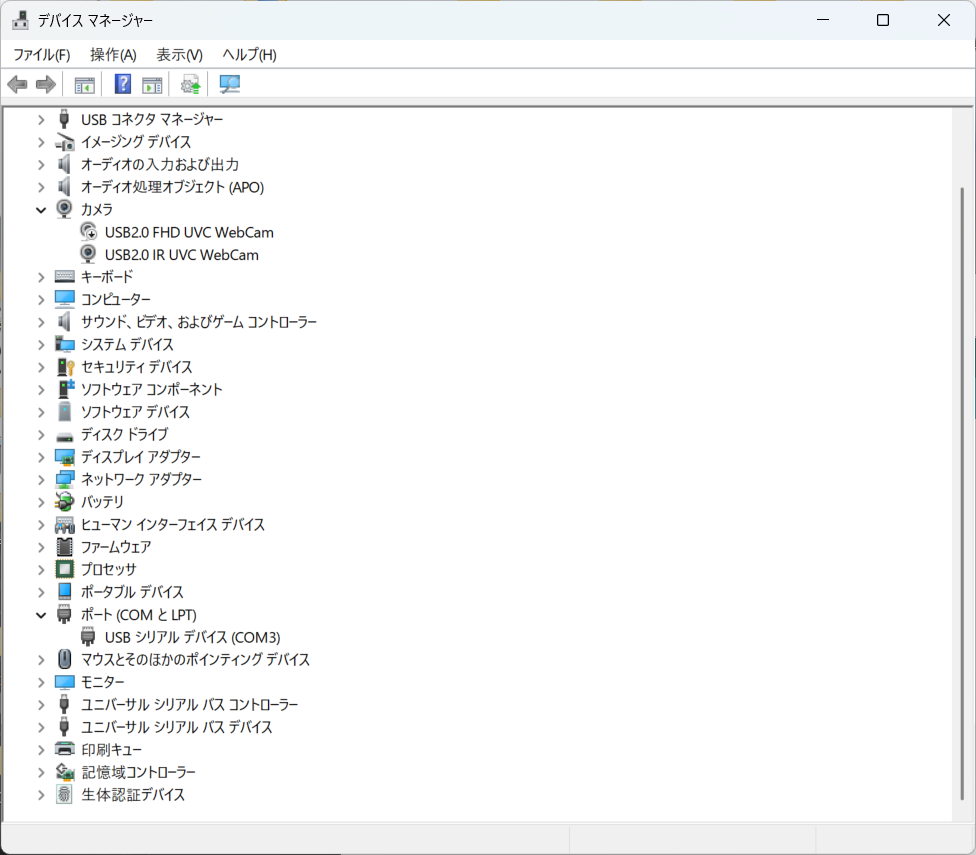Select the USB2.0 IR UVC WebCam device
976x855 pixels.
[181, 255]
